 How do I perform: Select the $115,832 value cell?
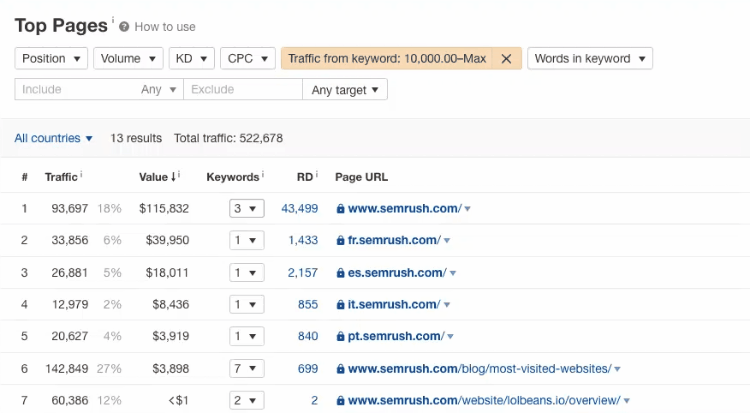pos(164,209)
